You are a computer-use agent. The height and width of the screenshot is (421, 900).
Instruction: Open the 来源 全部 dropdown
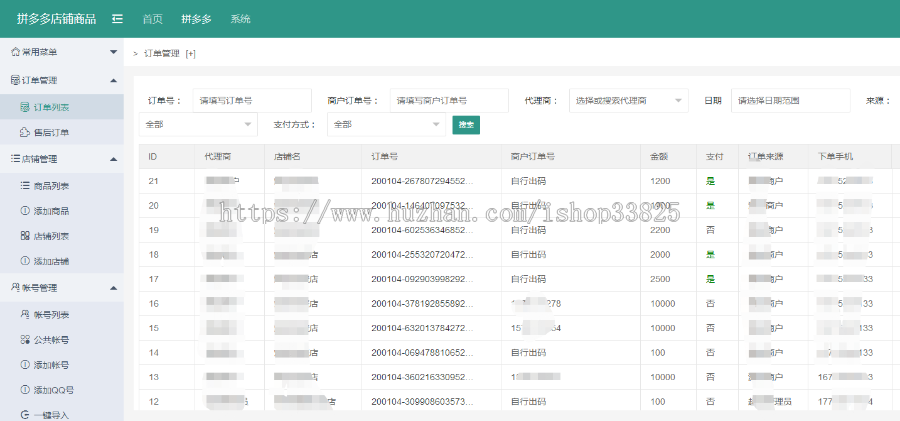coord(198,124)
